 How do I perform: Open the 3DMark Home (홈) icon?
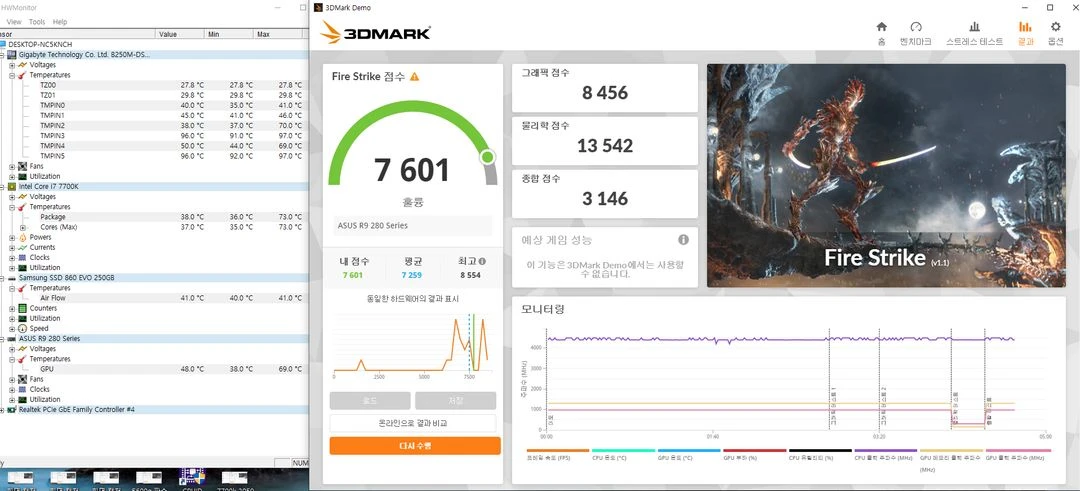click(x=881, y=27)
